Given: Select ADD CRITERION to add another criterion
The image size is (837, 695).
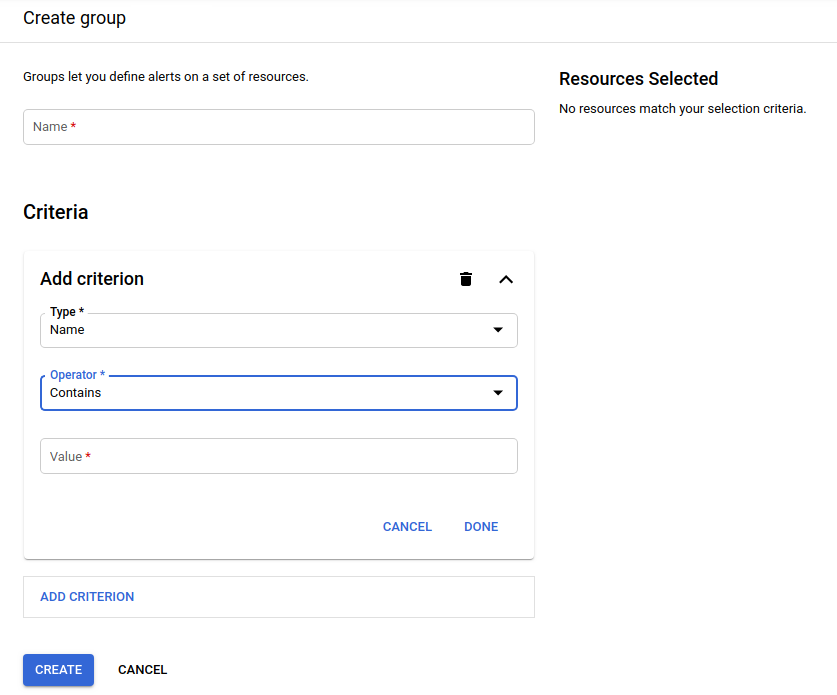Looking at the screenshot, I should [87, 596].
